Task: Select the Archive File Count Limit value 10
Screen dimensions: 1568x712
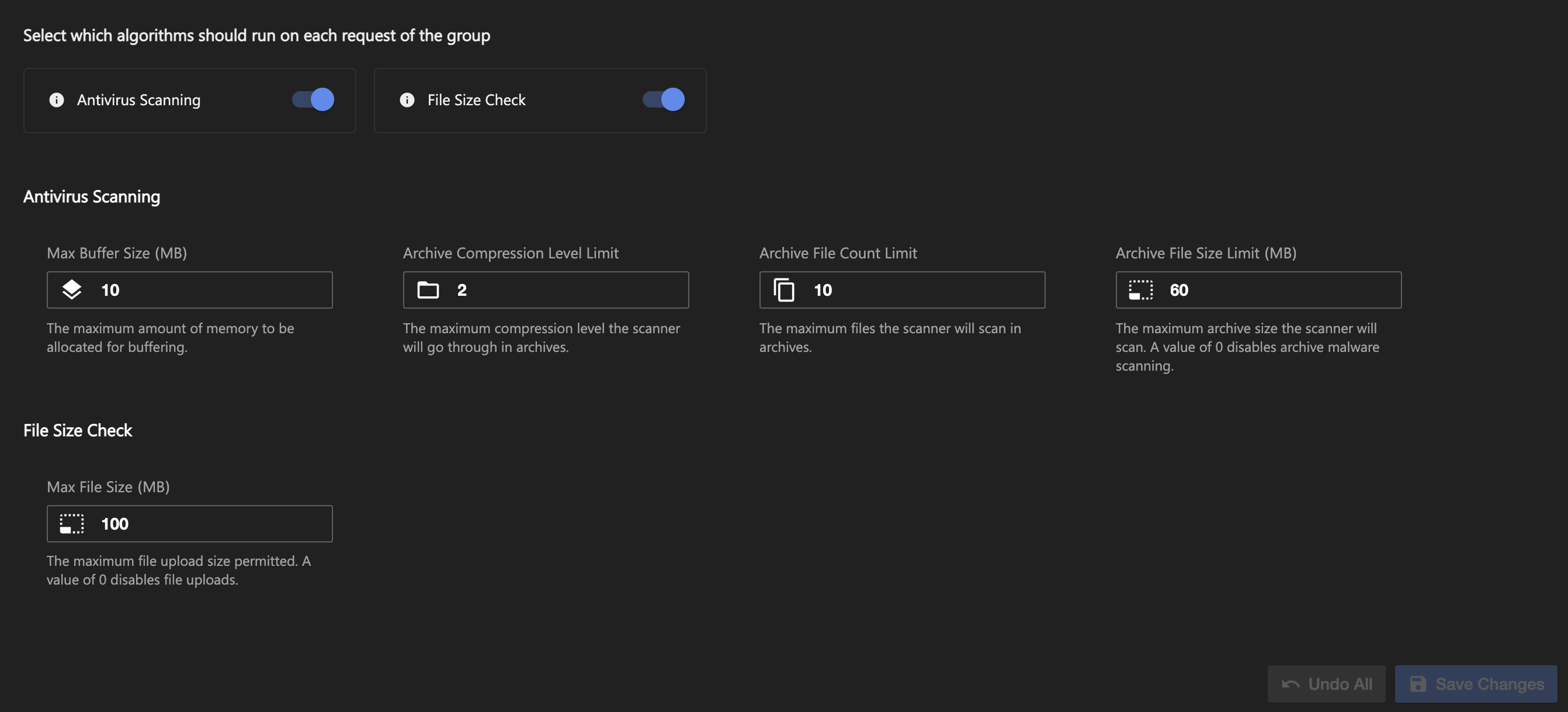Action: pos(902,290)
